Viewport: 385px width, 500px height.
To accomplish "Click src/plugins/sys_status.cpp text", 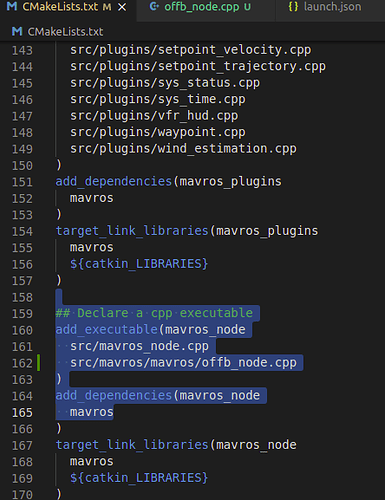I will [165, 83].
